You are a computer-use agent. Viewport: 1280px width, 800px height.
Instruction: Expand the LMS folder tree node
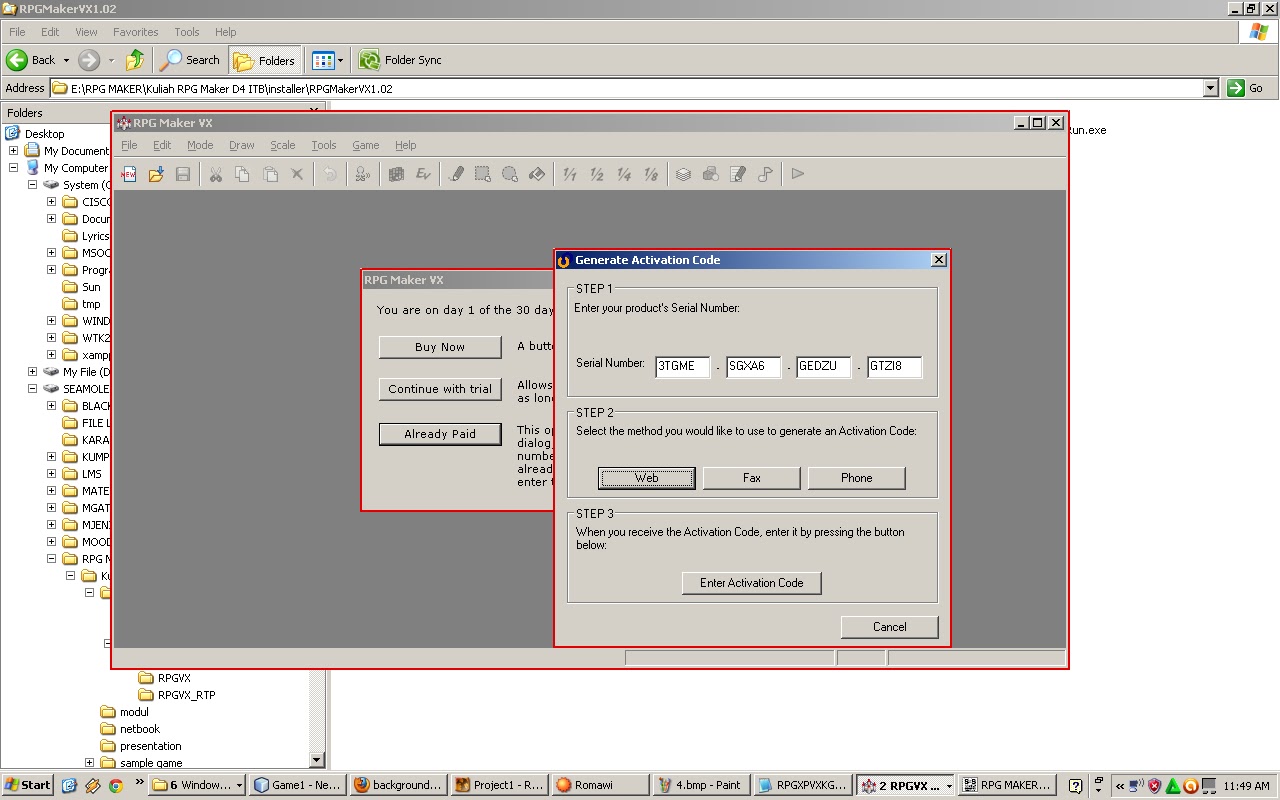[52, 474]
